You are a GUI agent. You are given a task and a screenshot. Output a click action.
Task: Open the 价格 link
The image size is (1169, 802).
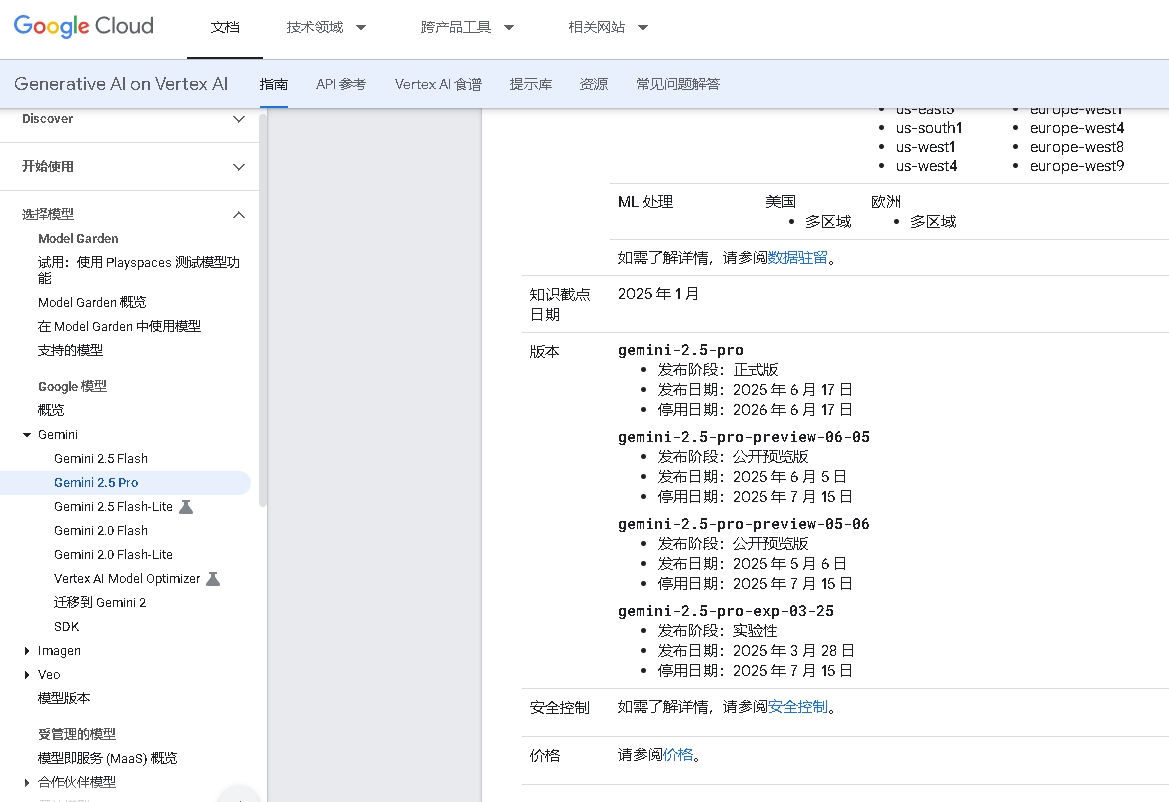[x=678, y=755]
